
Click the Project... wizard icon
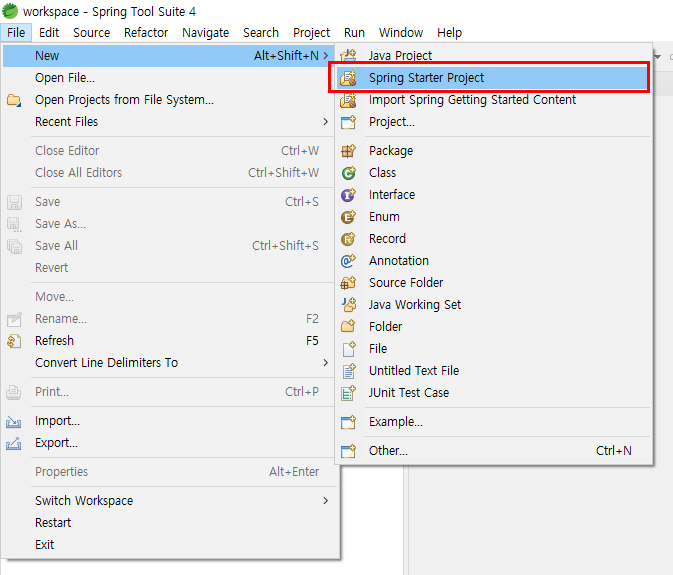(x=348, y=122)
